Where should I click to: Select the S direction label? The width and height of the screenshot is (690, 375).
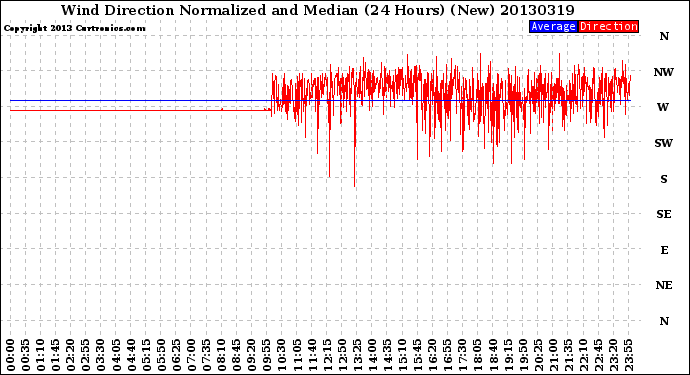point(664,179)
